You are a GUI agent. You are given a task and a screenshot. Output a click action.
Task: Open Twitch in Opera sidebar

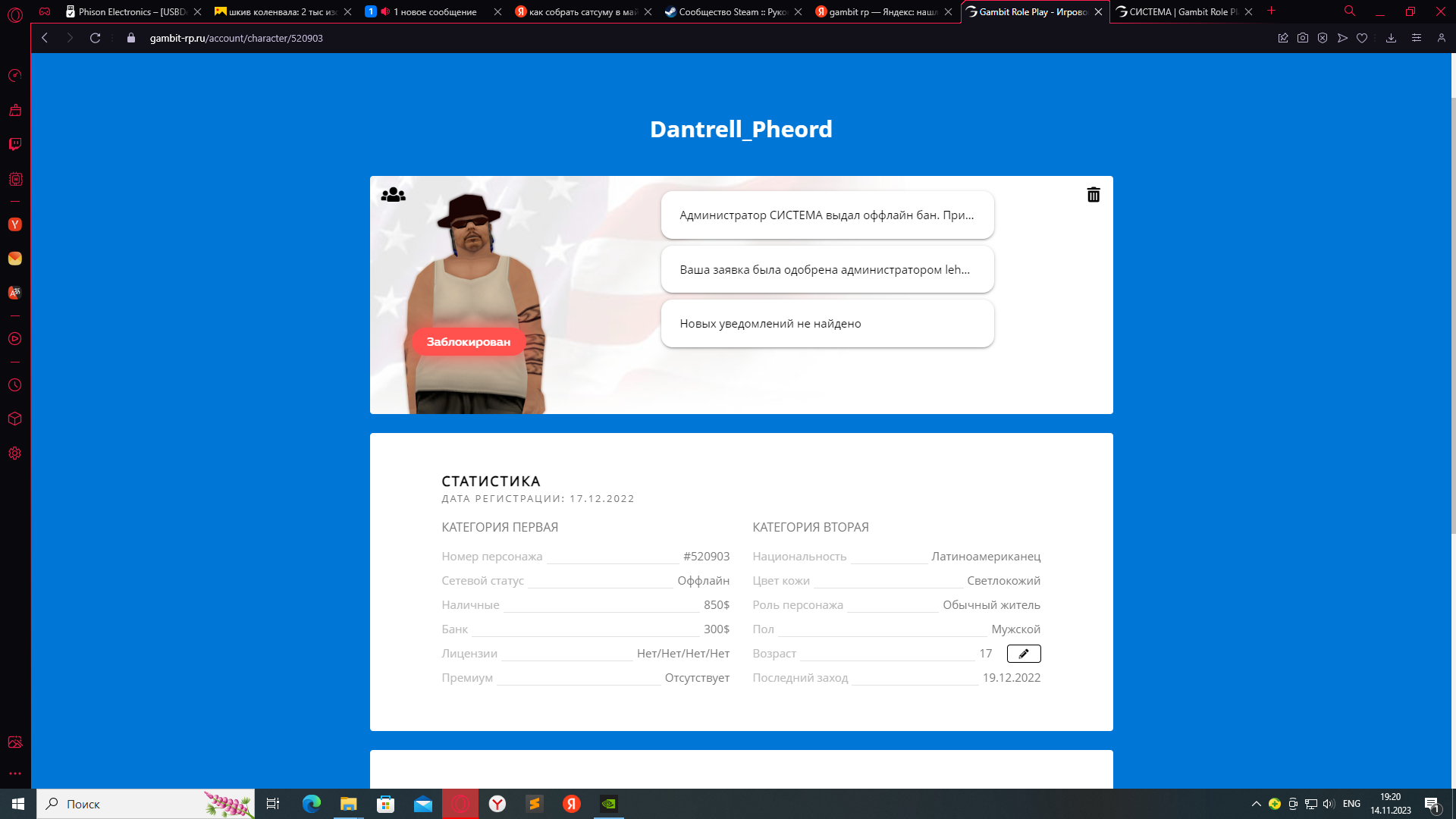click(15, 144)
